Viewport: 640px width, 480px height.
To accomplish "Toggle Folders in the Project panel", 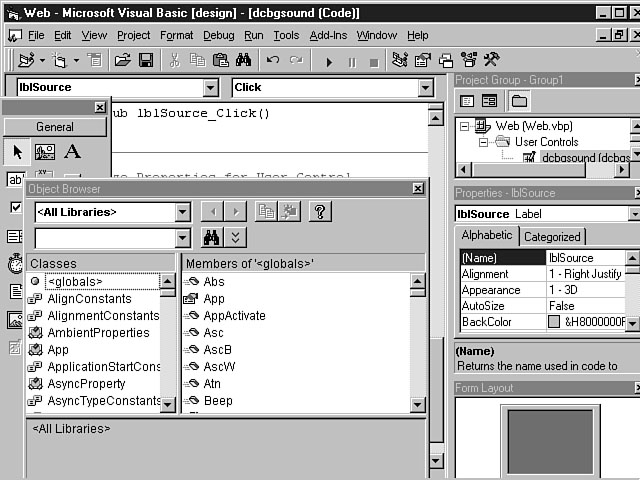I will click(519, 101).
